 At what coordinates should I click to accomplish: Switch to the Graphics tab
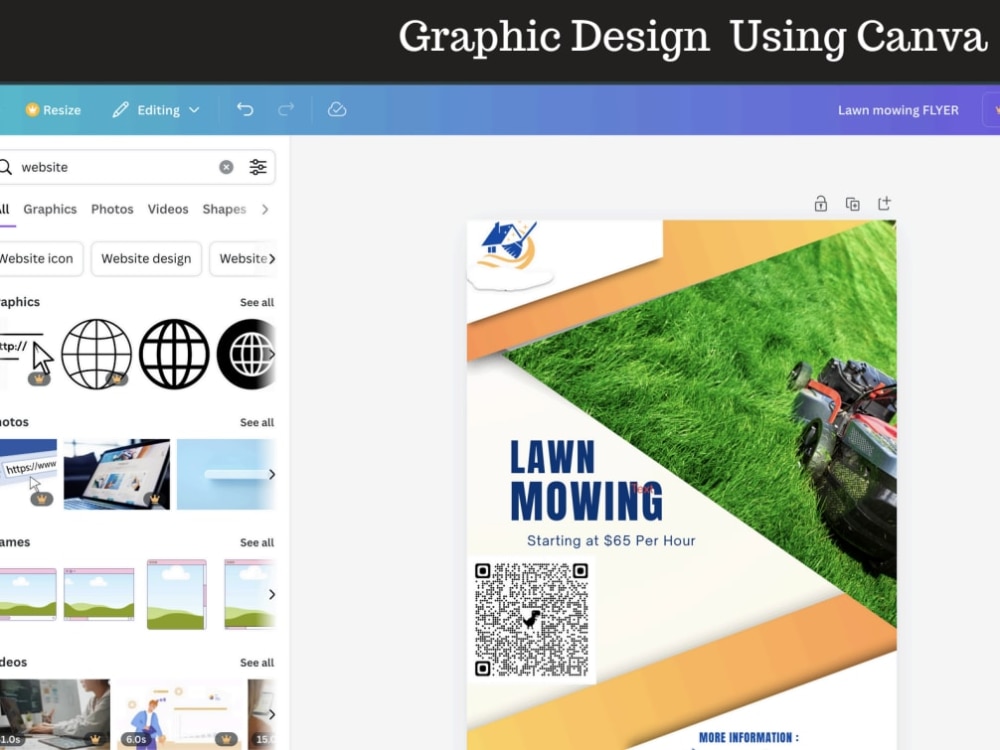click(x=50, y=209)
